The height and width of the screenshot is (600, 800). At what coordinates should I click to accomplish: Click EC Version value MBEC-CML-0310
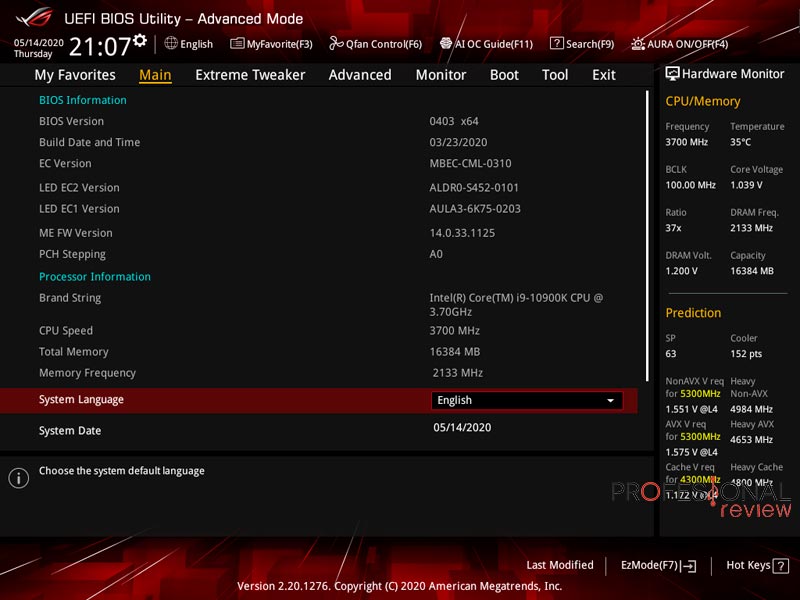pos(470,164)
